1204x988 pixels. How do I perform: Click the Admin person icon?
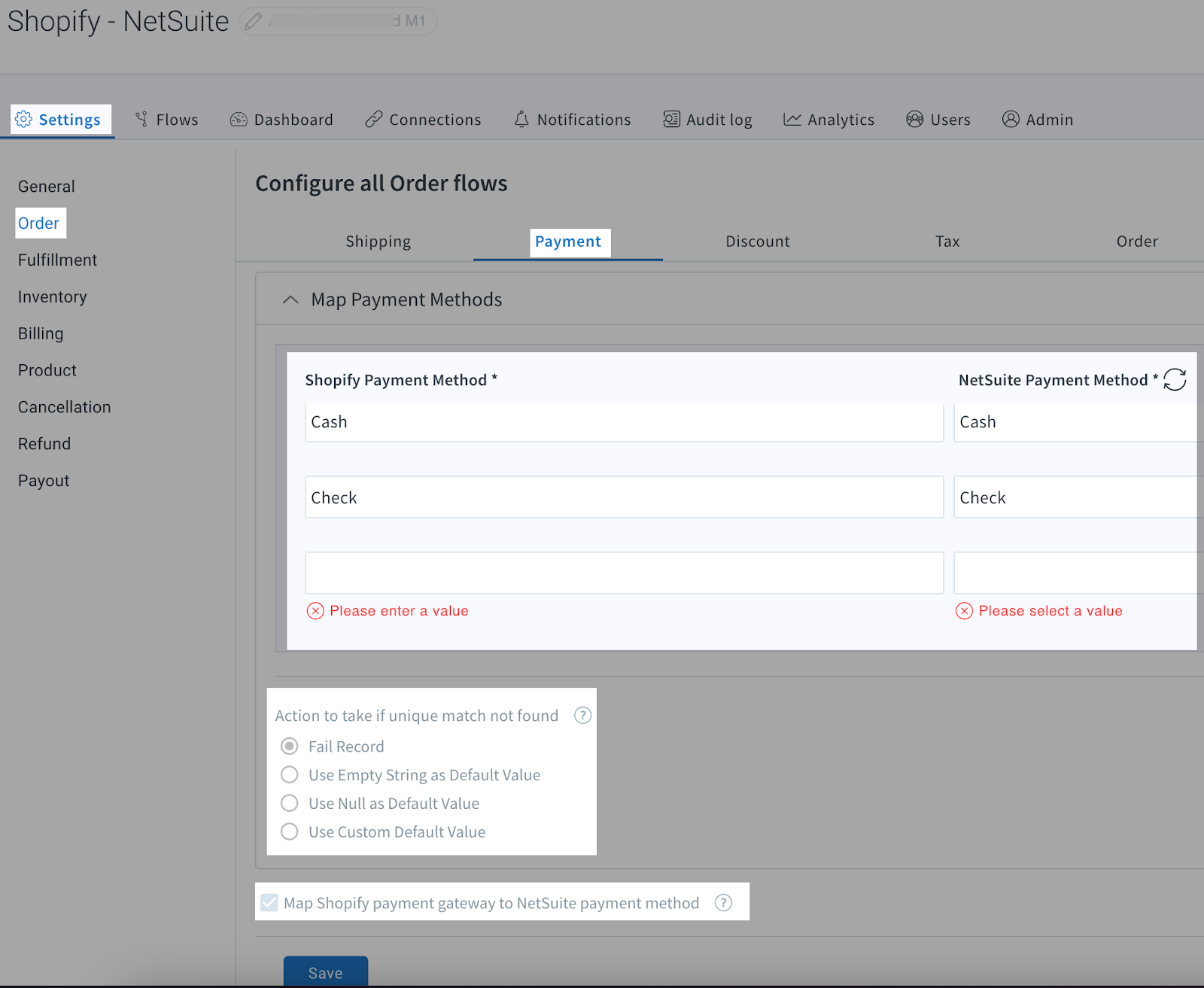[1011, 120]
